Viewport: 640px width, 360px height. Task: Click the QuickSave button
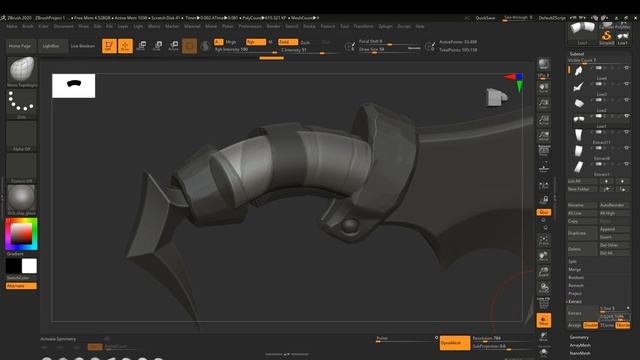[485, 18]
